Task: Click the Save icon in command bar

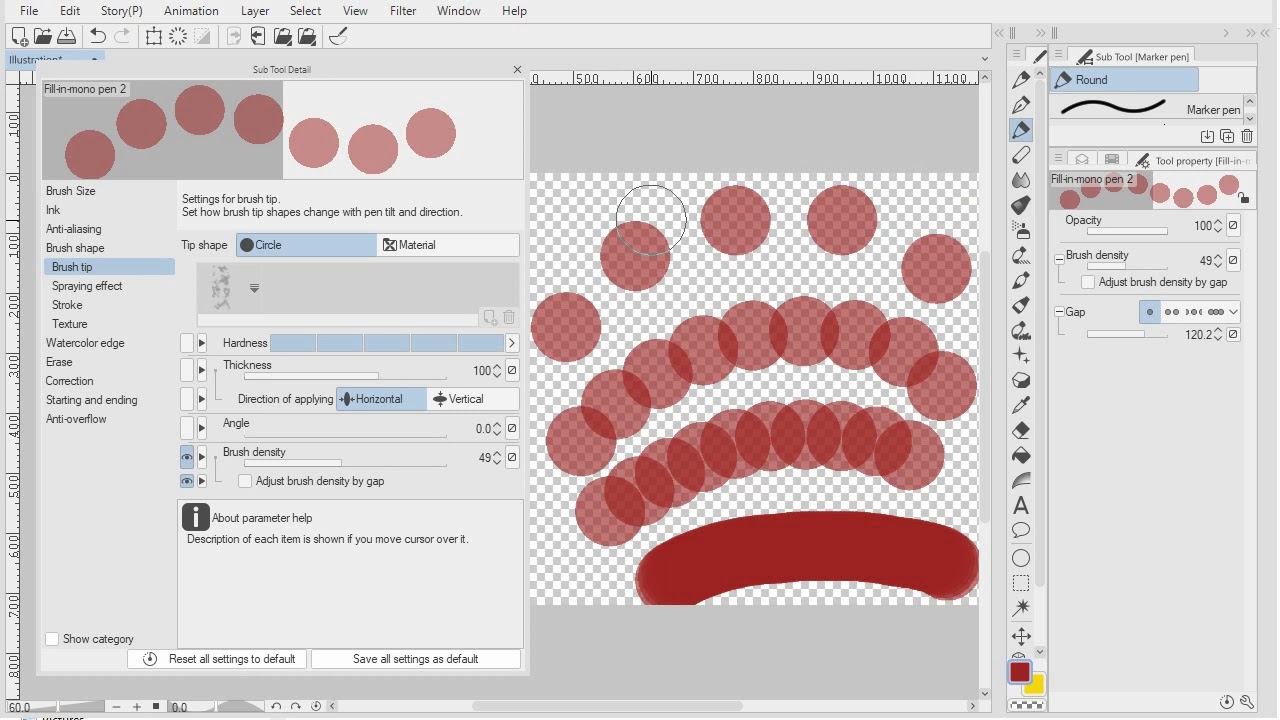Action: (x=66, y=36)
